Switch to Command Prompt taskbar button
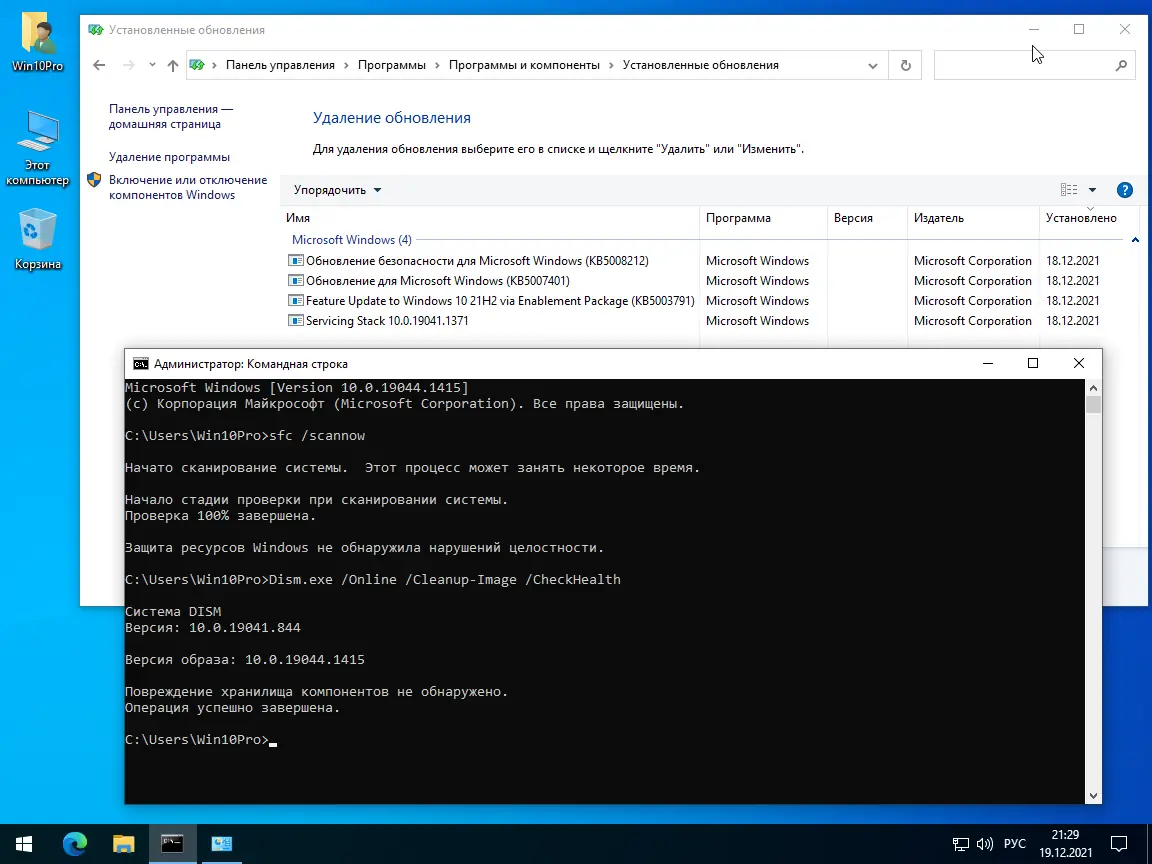 pos(173,844)
